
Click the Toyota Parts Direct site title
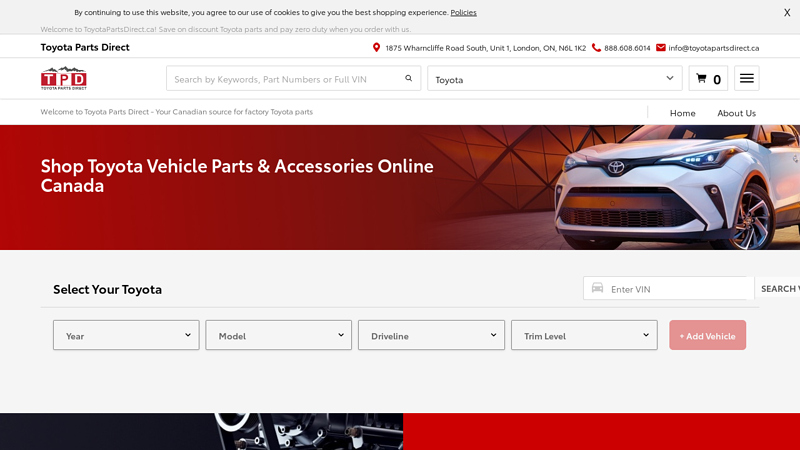tap(85, 47)
